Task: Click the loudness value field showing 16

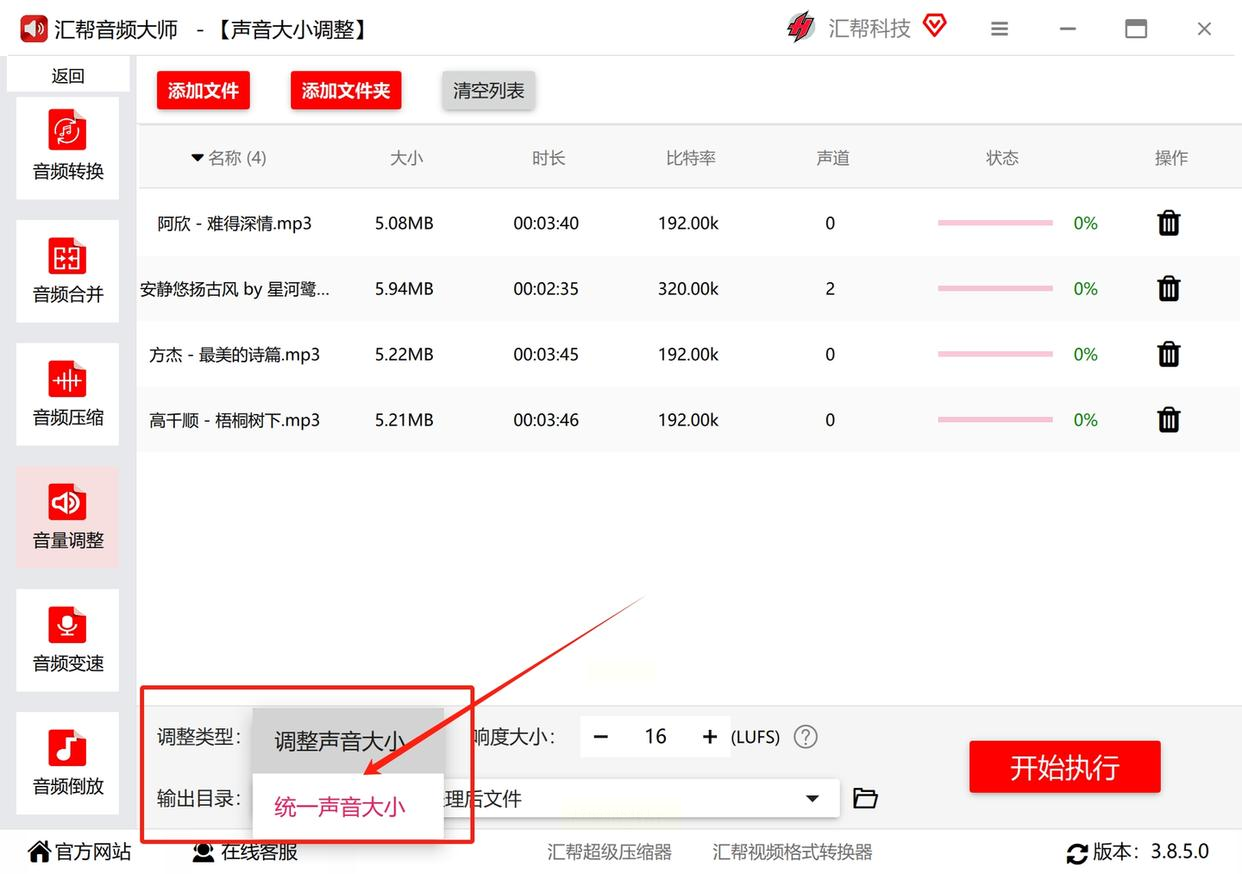Action: [655, 737]
